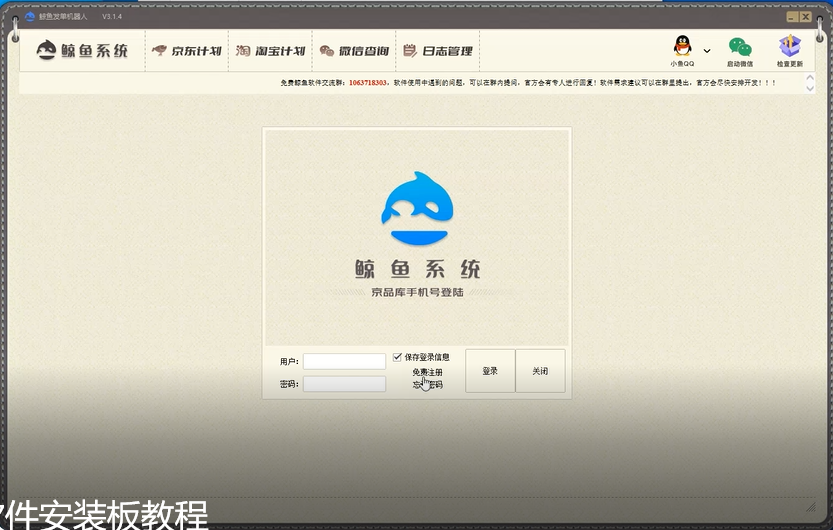The height and width of the screenshot is (530, 833).
Task: Focus the 用户 input field
Action: pos(344,361)
